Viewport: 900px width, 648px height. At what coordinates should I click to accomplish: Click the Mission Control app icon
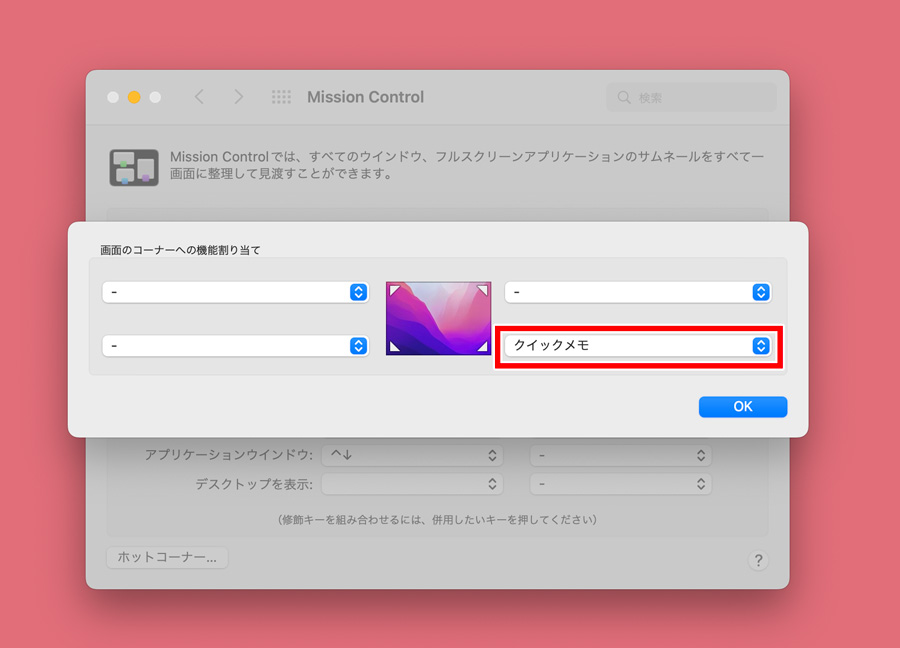(134, 168)
